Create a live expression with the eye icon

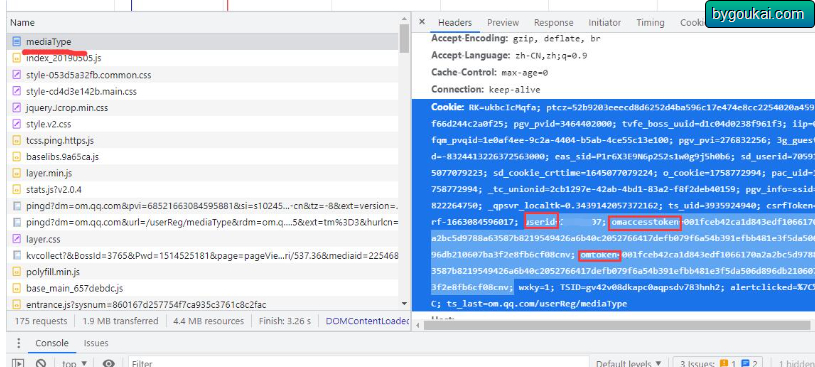109,363
